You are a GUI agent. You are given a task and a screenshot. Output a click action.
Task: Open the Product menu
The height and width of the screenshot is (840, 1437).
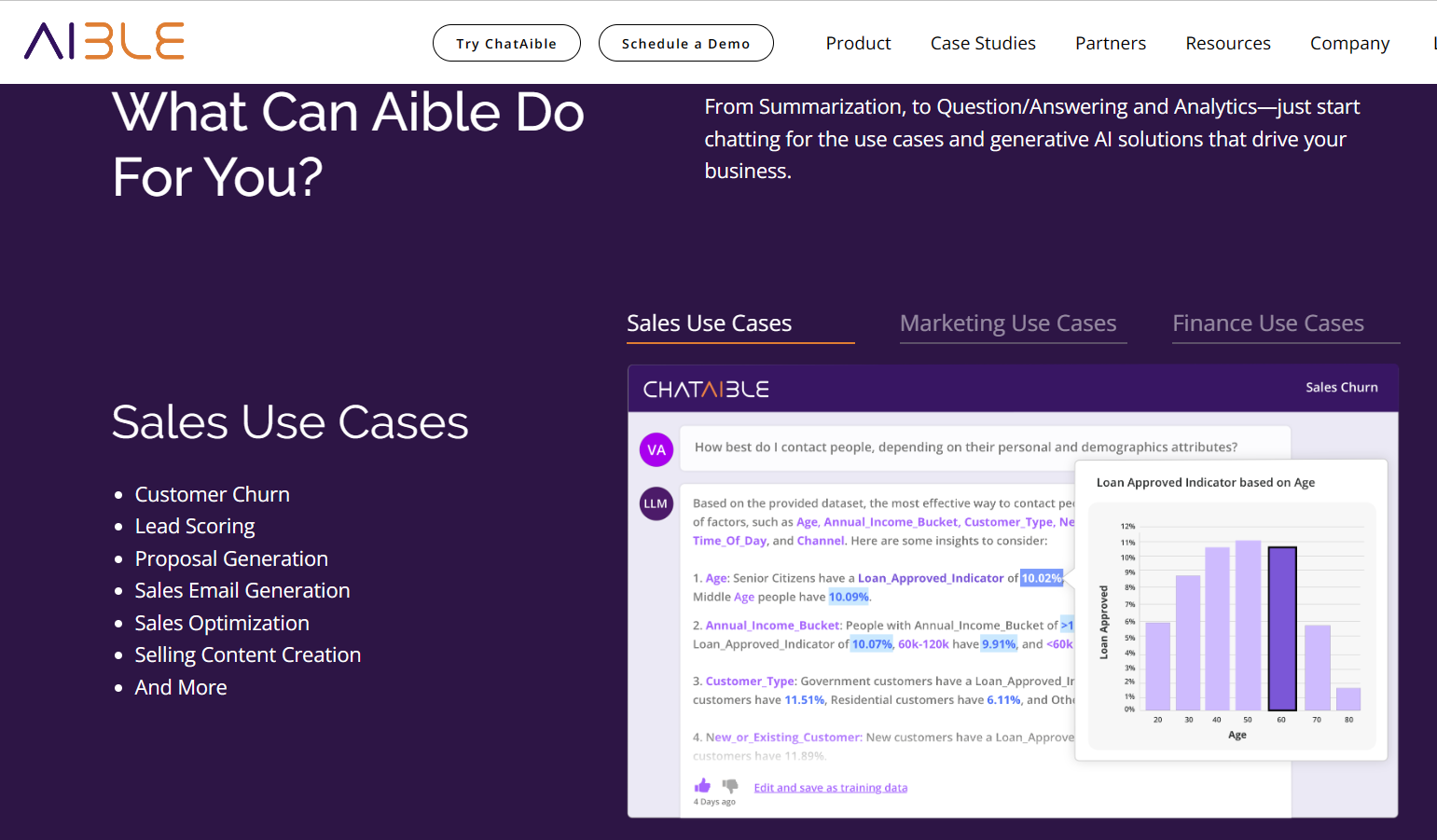858,43
